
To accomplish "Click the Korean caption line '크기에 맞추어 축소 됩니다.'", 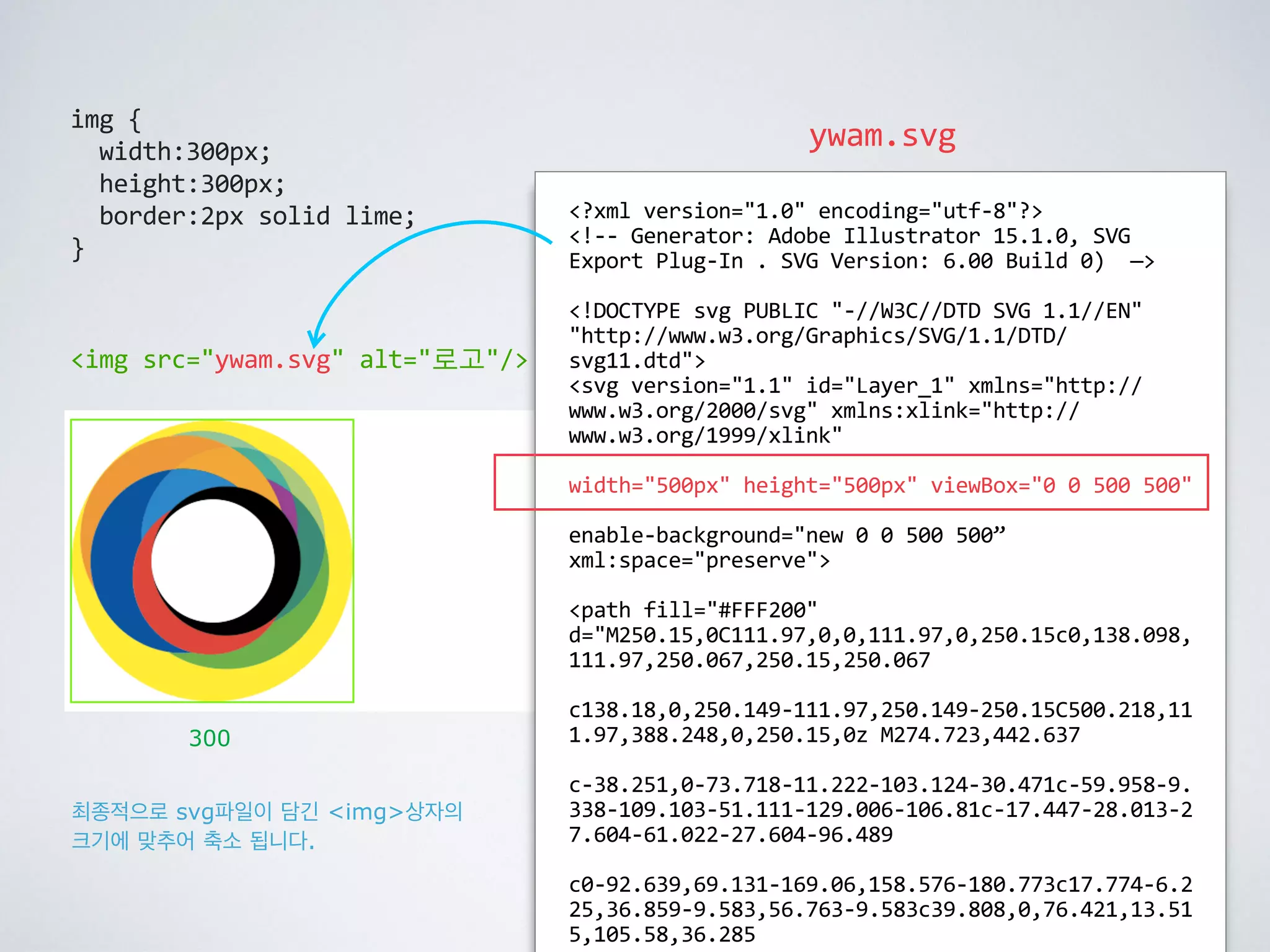I will 193,840.
